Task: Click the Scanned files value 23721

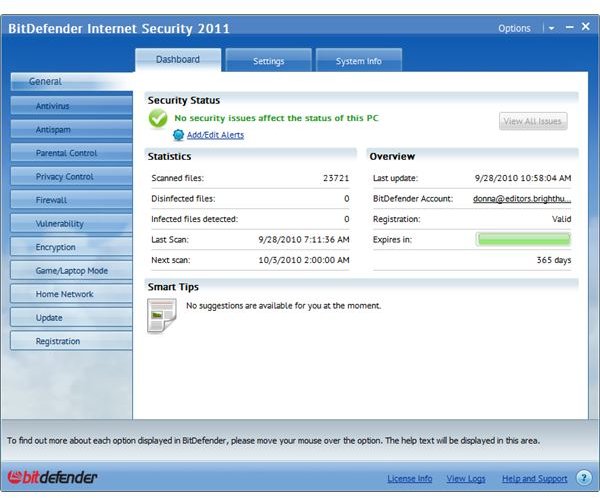Action: click(336, 178)
